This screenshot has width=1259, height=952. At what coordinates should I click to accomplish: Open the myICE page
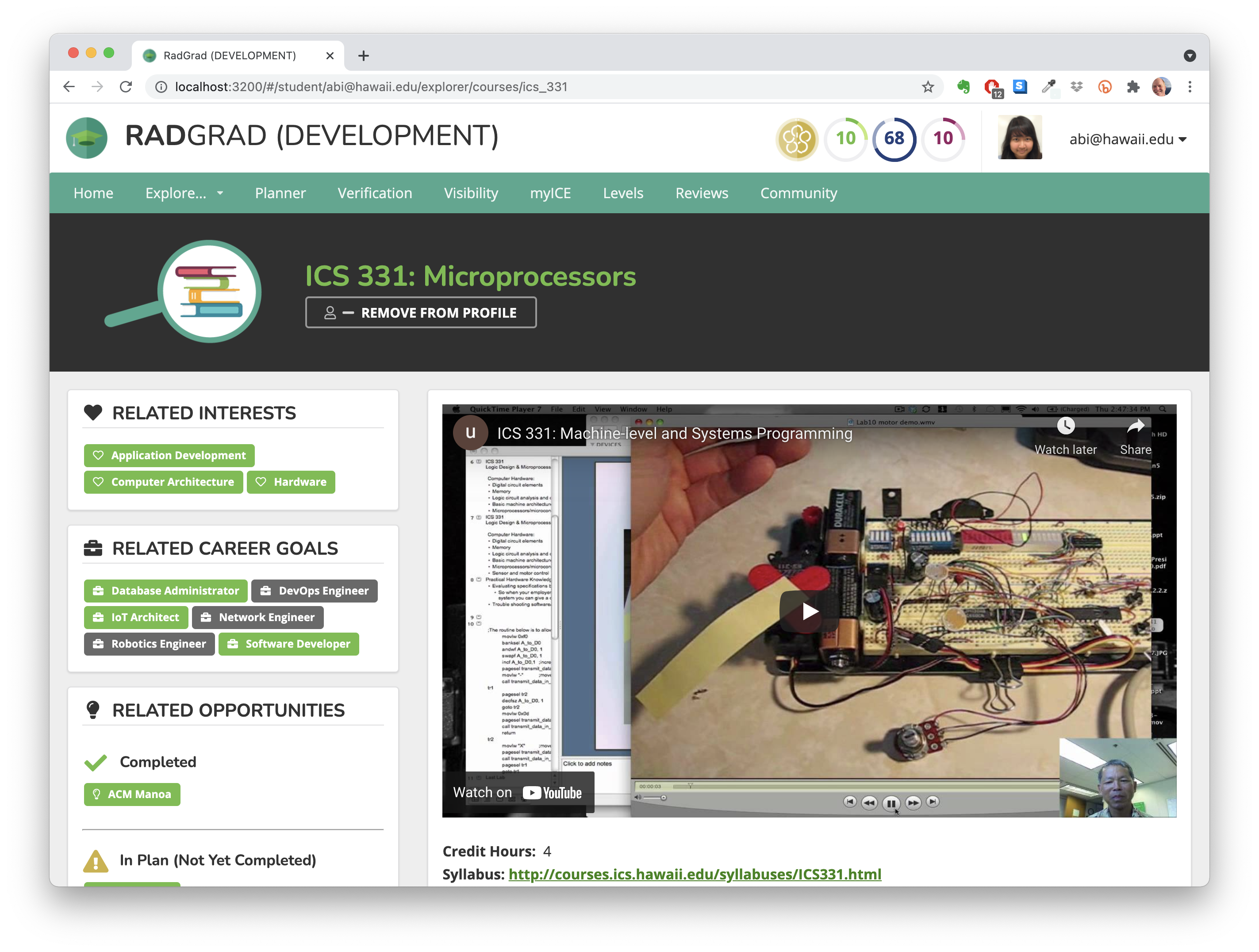550,193
